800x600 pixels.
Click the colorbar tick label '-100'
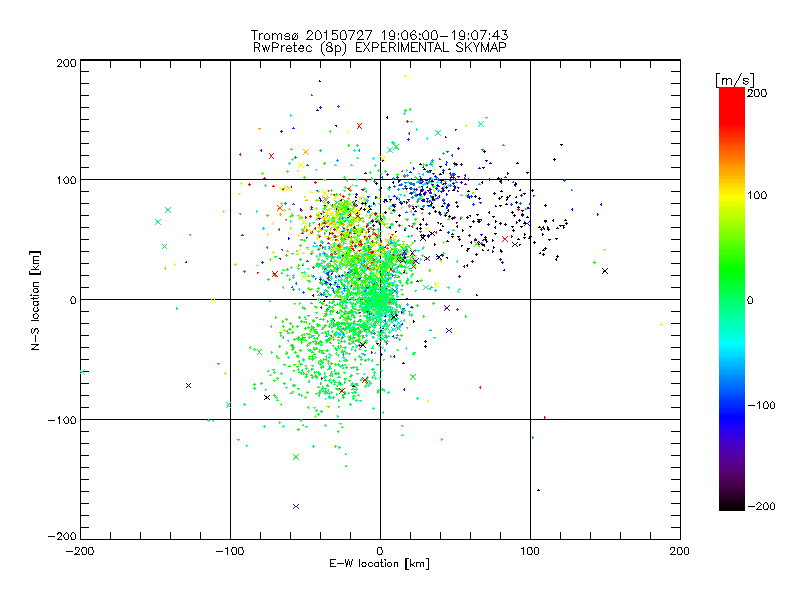pyautogui.click(x=761, y=406)
